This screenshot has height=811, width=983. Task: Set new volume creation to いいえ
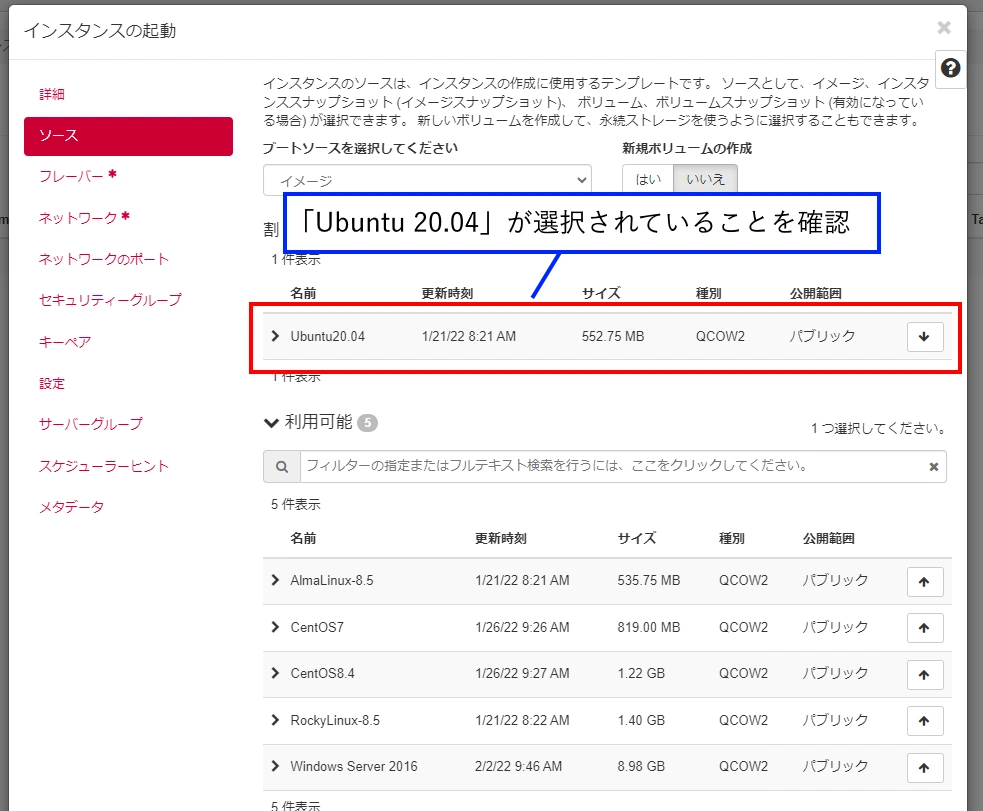pyautogui.click(x=705, y=180)
